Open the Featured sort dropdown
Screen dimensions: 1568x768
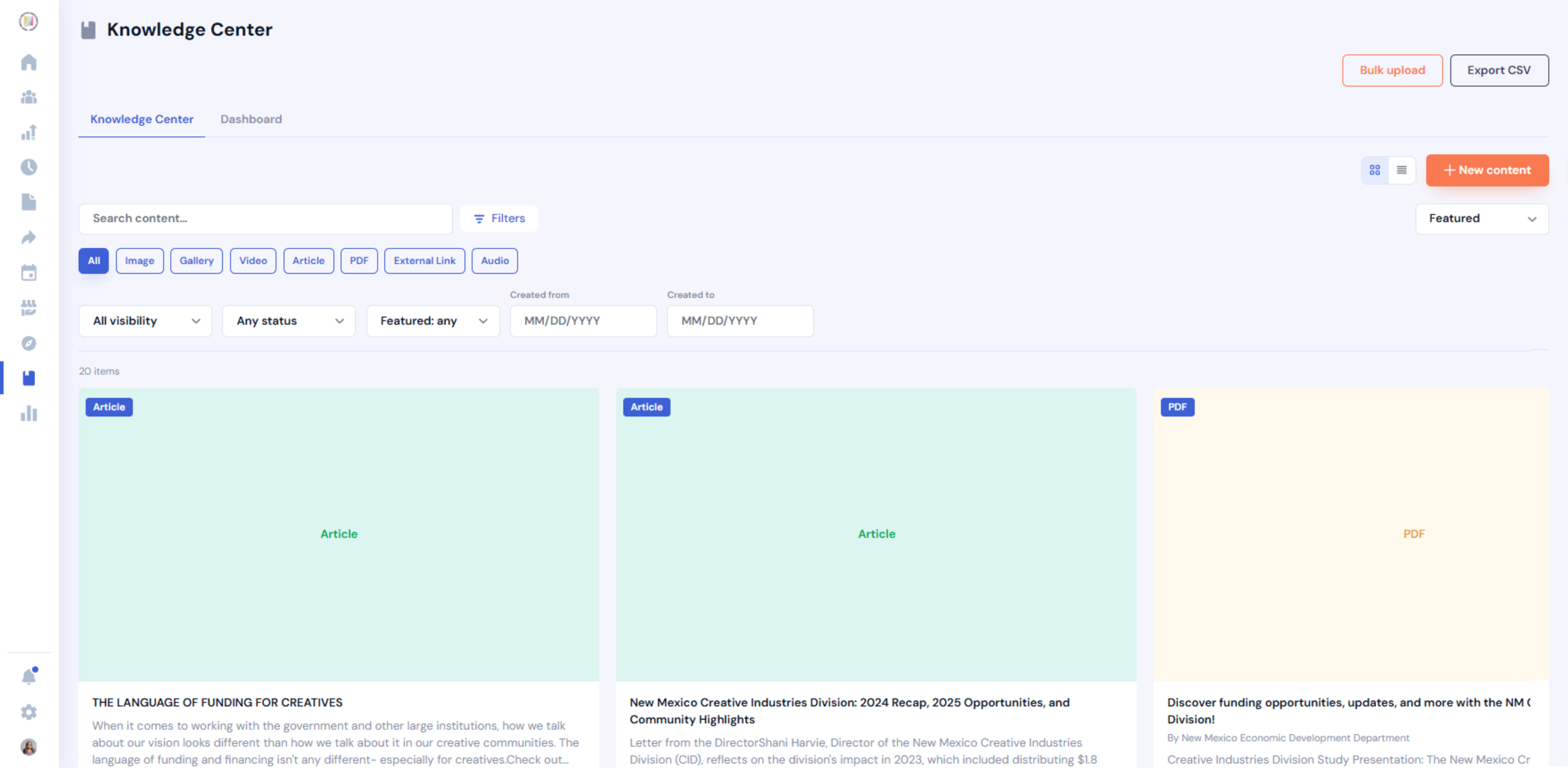point(1482,219)
